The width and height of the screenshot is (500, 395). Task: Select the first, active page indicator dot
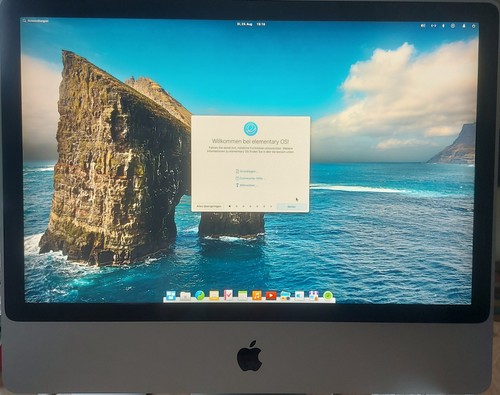click(230, 206)
